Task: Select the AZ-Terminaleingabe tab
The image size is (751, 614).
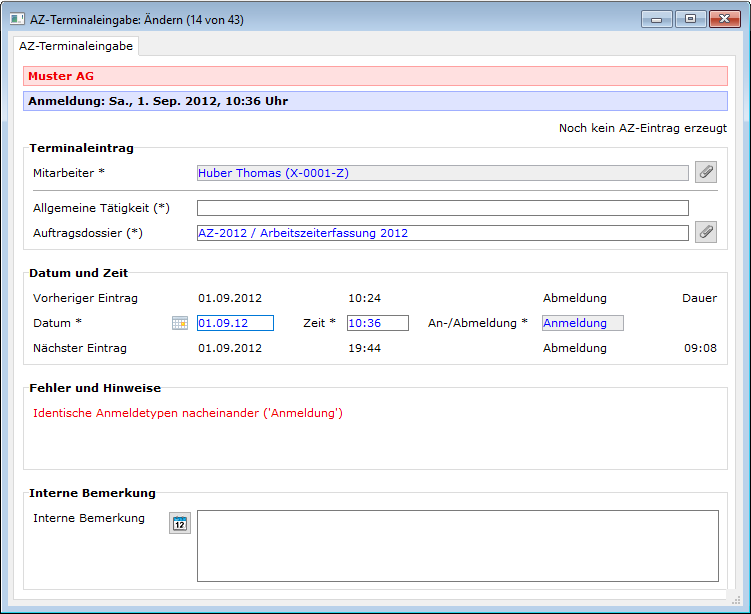Action: point(76,46)
